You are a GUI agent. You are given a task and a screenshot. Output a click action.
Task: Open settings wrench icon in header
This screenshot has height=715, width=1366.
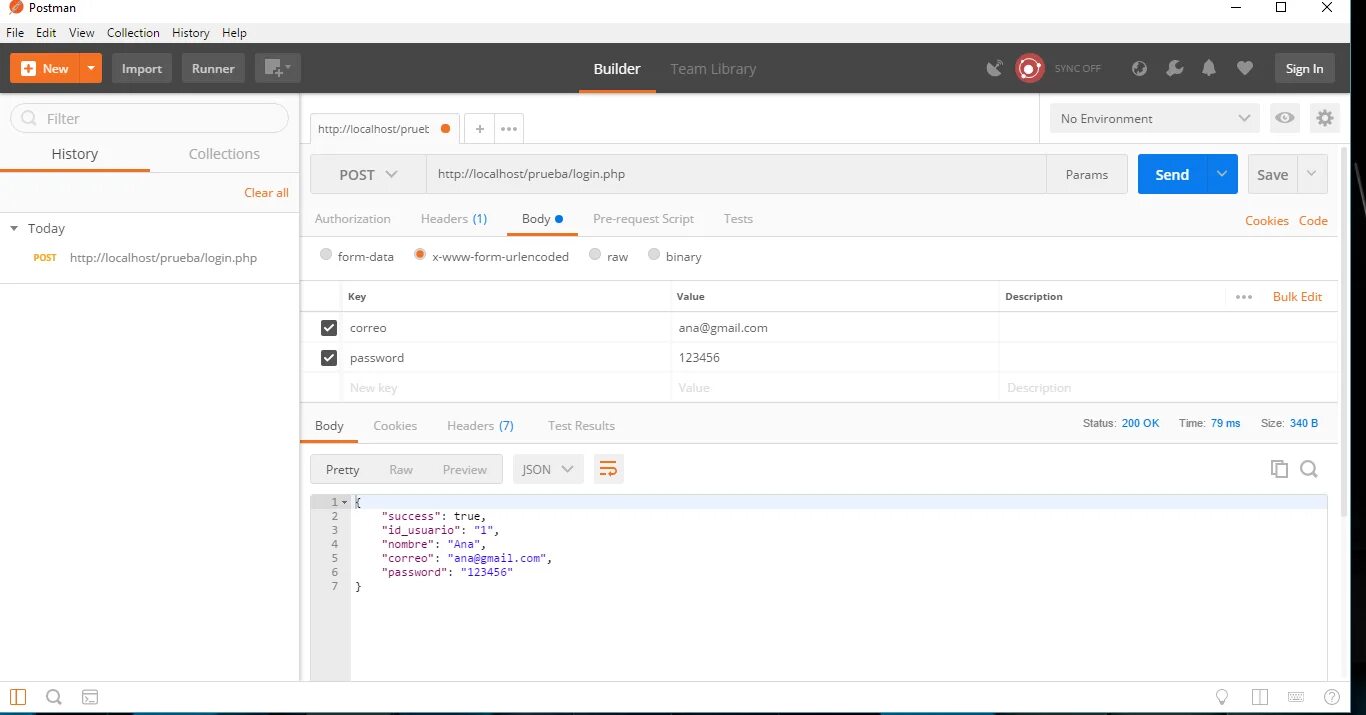point(1175,68)
